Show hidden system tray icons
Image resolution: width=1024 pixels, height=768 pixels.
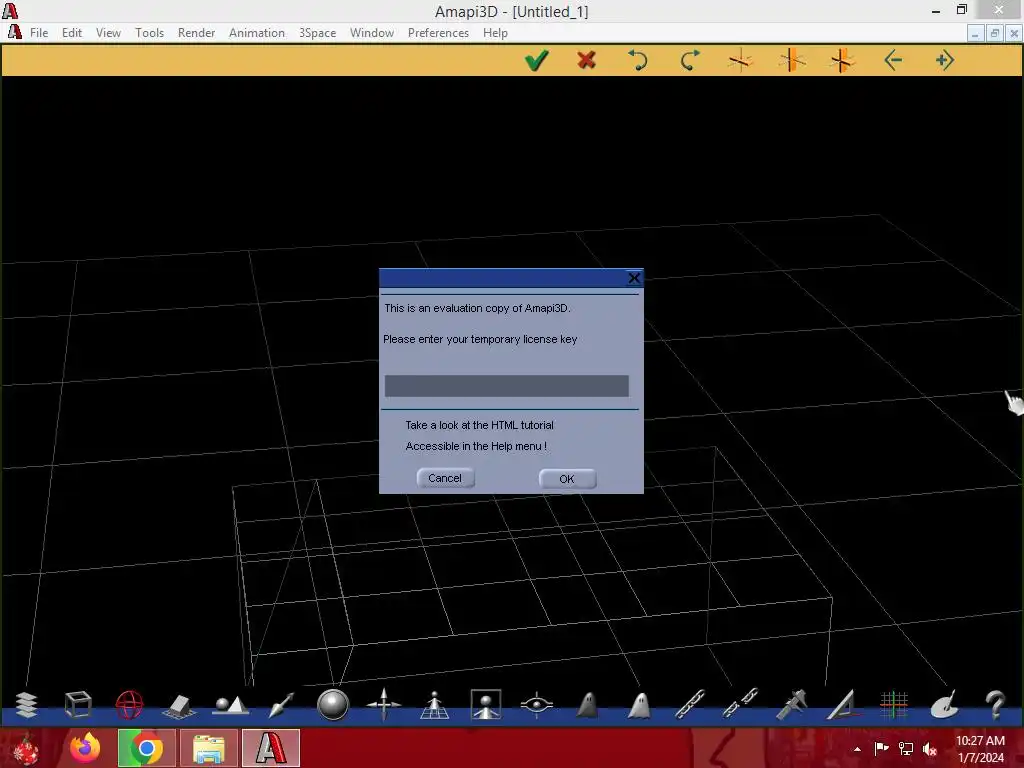(857, 749)
